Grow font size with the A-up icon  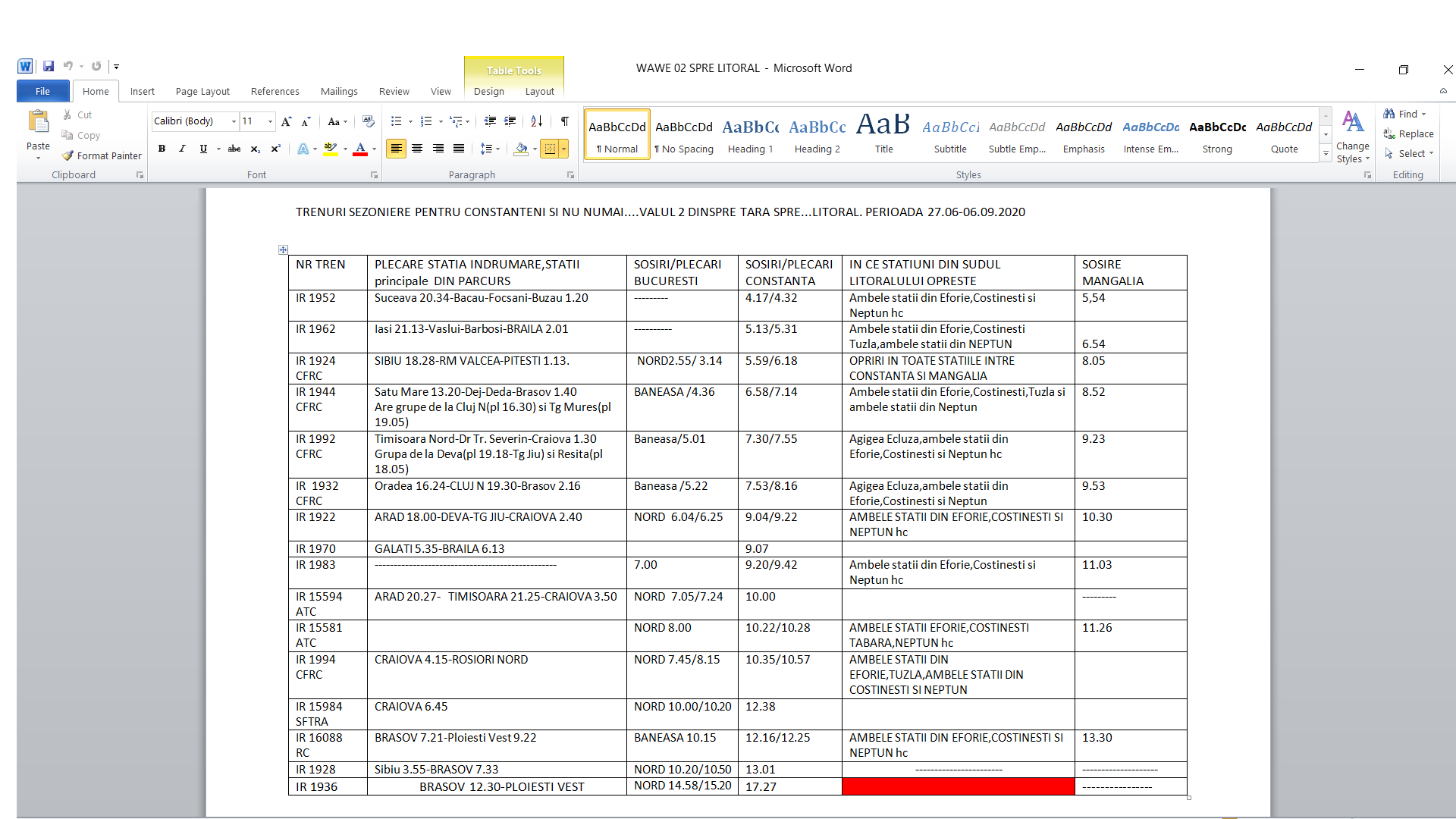pyautogui.click(x=286, y=121)
